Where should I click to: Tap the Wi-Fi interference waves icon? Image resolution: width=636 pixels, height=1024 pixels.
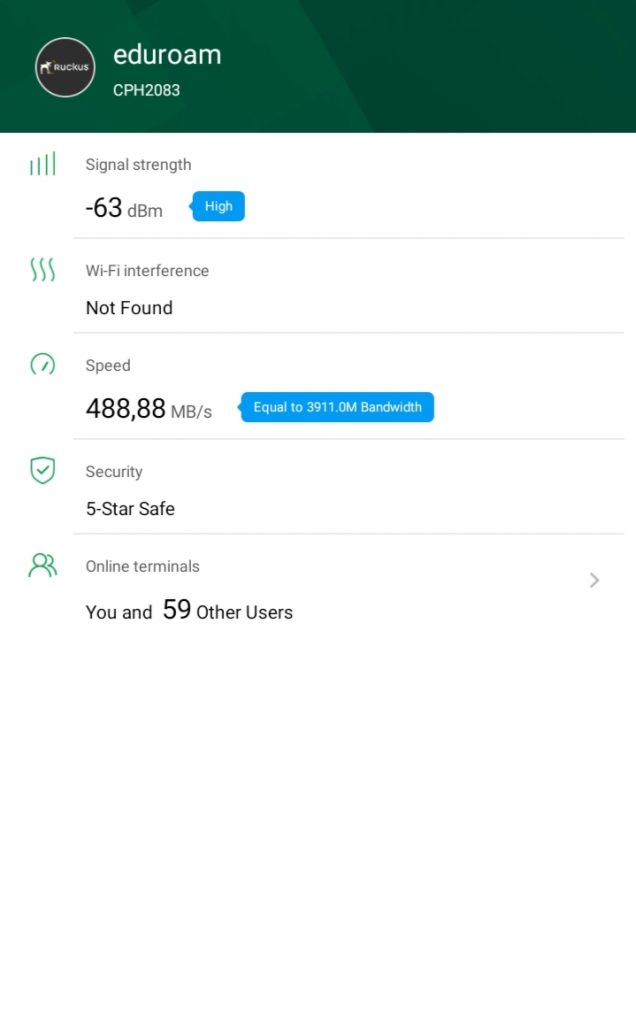click(x=42, y=269)
